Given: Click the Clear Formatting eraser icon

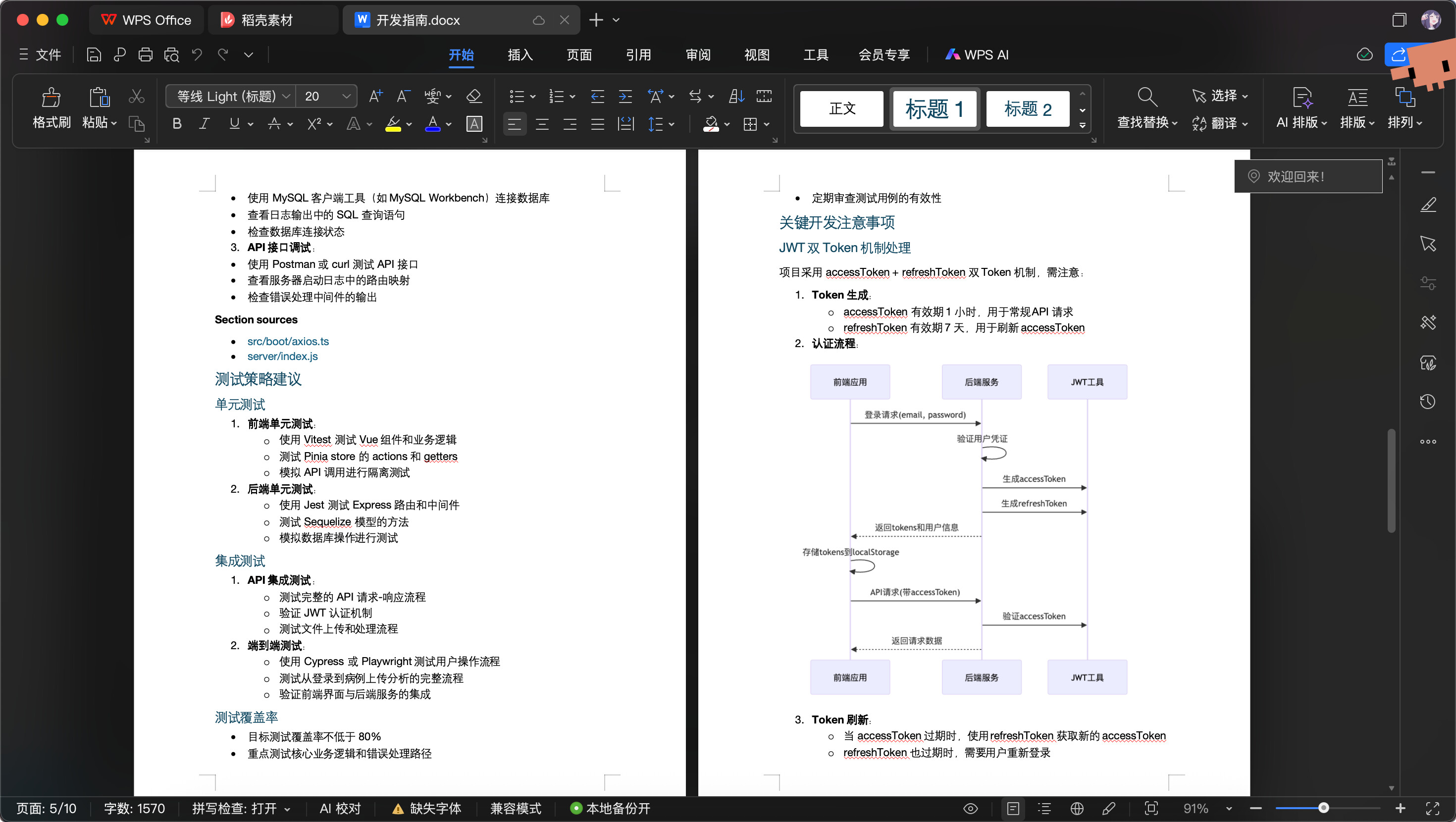Looking at the screenshot, I should (x=473, y=96).
